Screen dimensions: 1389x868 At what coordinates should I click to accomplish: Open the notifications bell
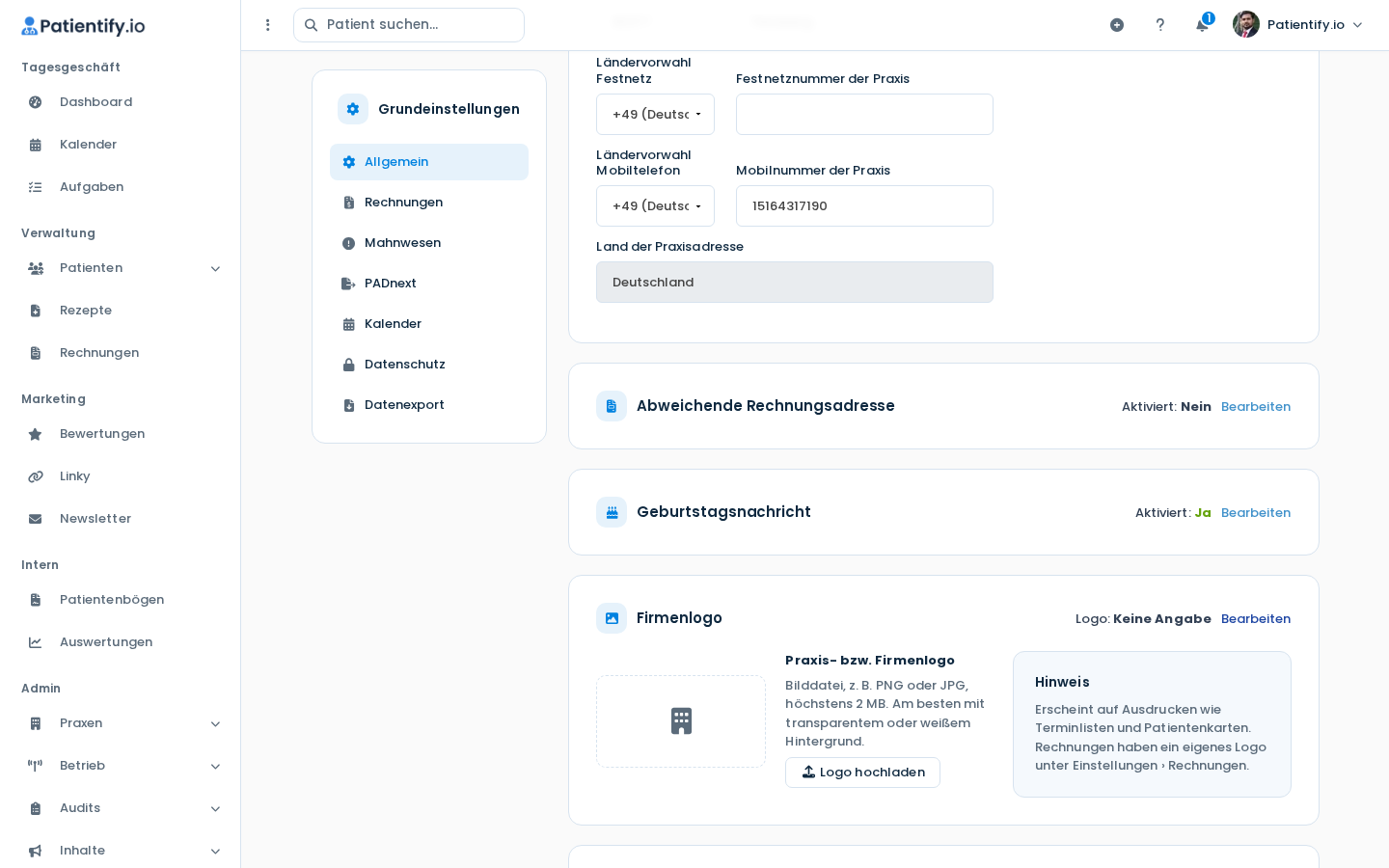click(x=1203, y=24)
